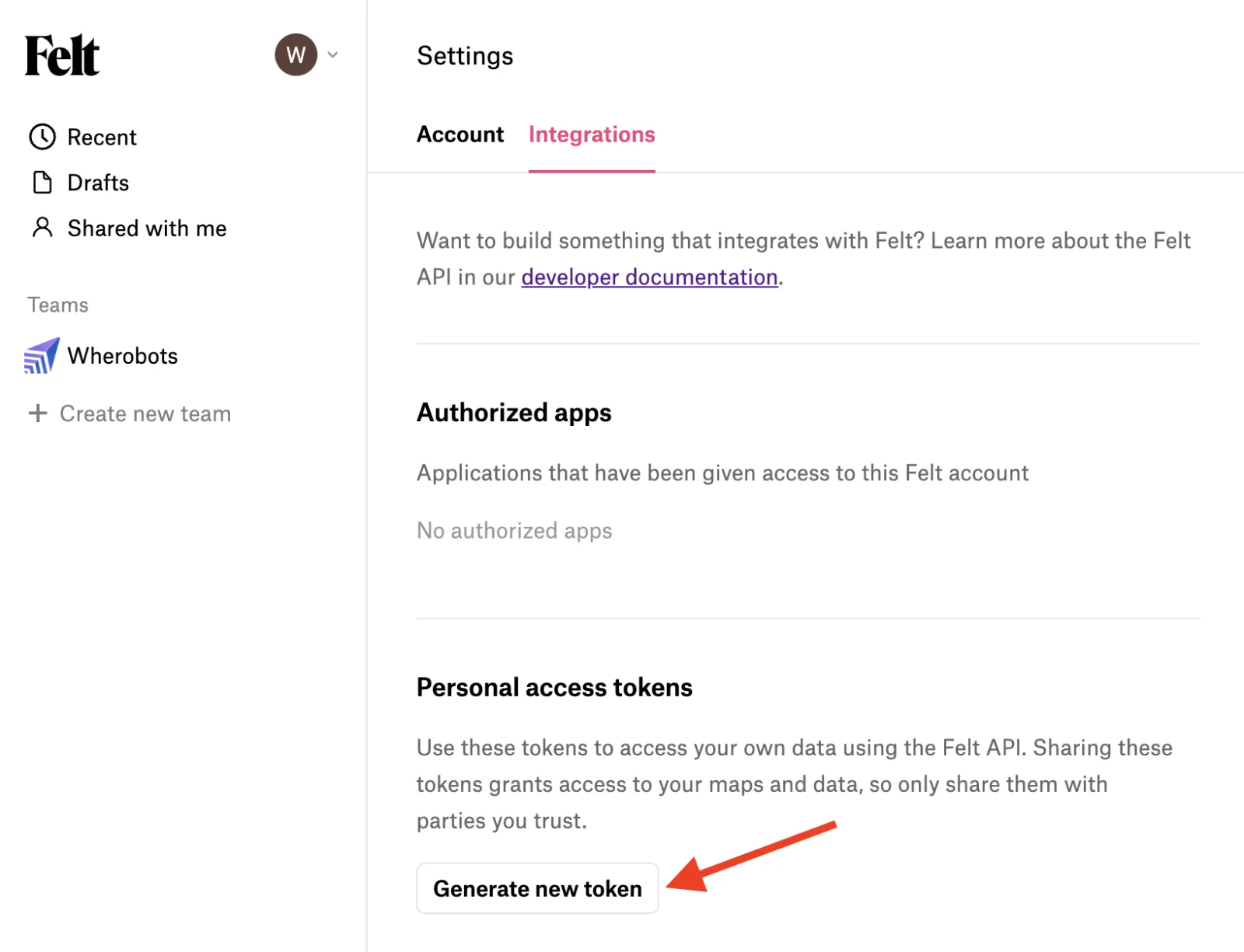Expand the account dropdown chevron
Screen dimensions: 1244x952
click(x=333, y=54)
